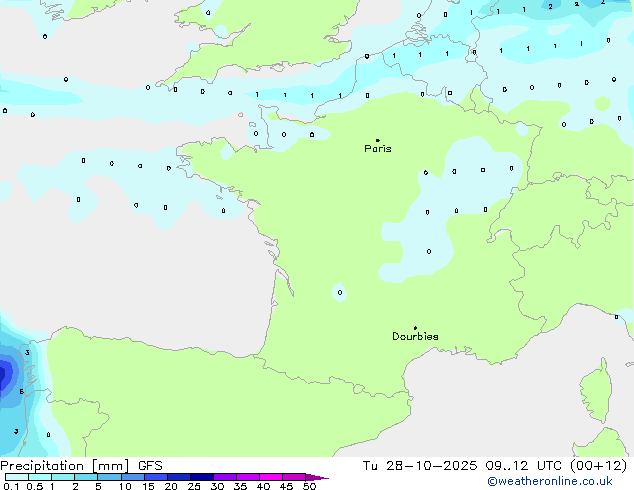Select the 0.1–0.5 mm legend swatch
This screenshot has height=490, width=634.
[17, 477]
